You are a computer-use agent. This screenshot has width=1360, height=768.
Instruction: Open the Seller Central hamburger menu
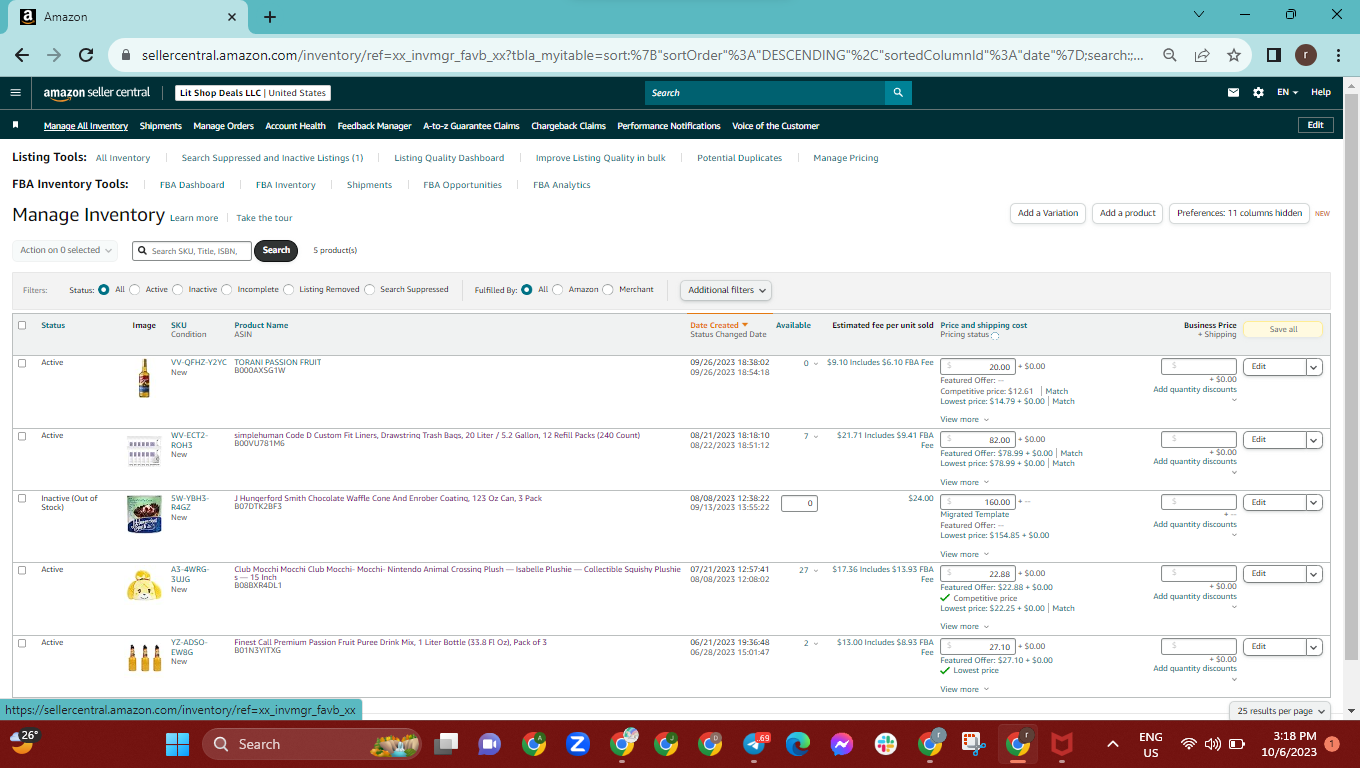(15, 93)
